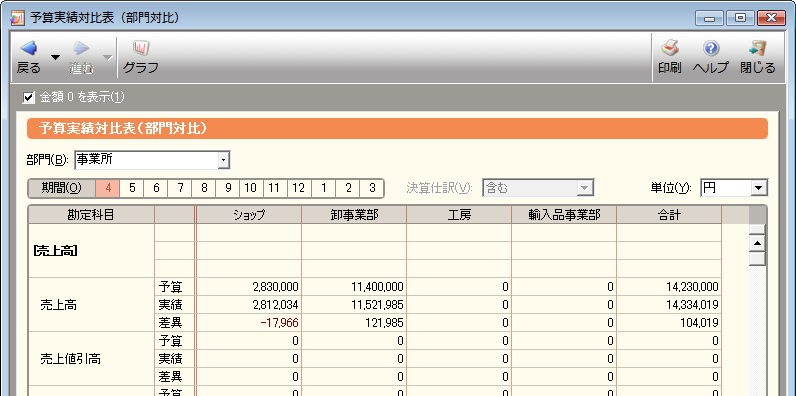Click the app icon in title bar
796x396 pixels.
click(18, 18)
